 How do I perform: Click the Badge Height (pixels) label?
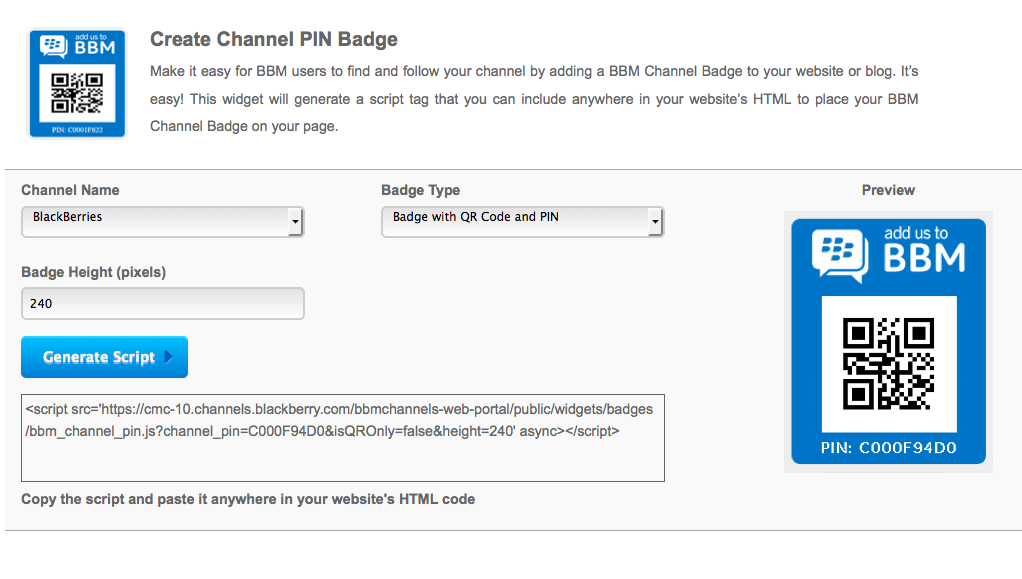(x=94, y=273)
